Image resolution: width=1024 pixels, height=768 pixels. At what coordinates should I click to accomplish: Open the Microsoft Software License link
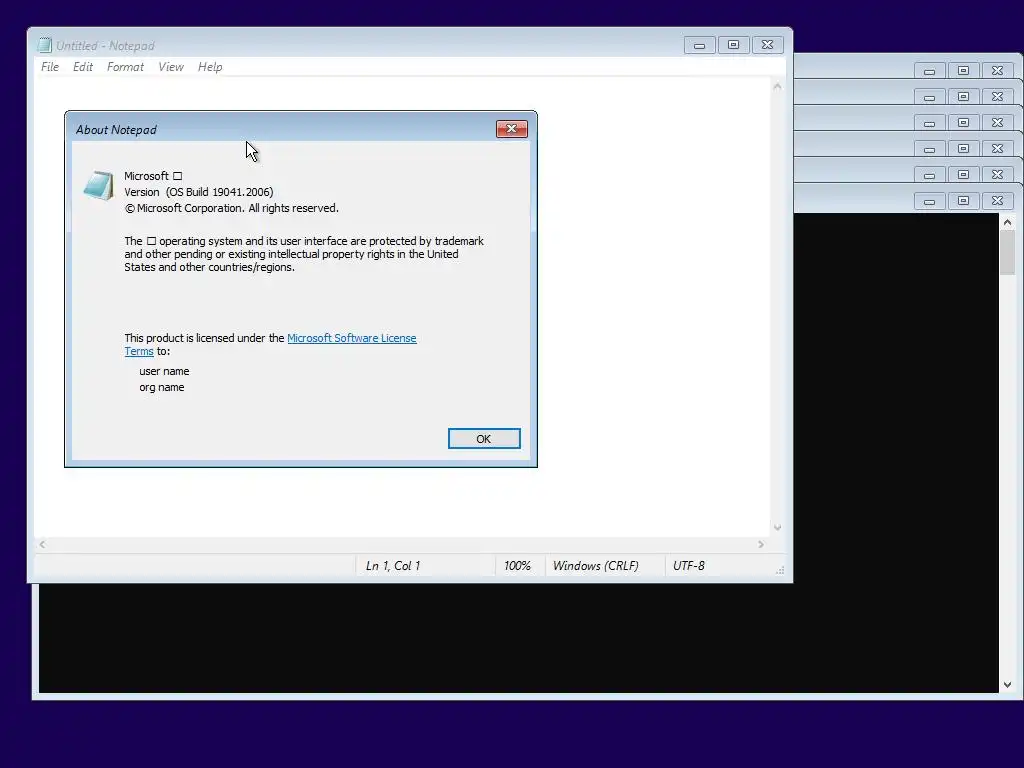(351, 338)
